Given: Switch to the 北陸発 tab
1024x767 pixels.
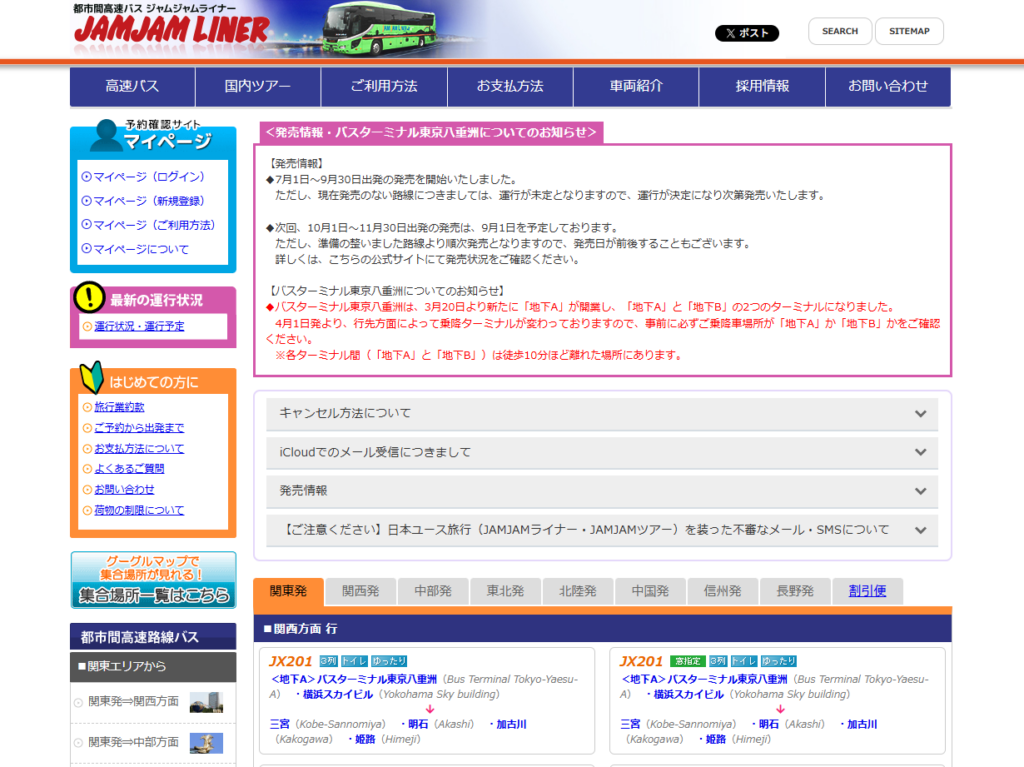Looking at the screenshot, I should (x=578, y=592).
